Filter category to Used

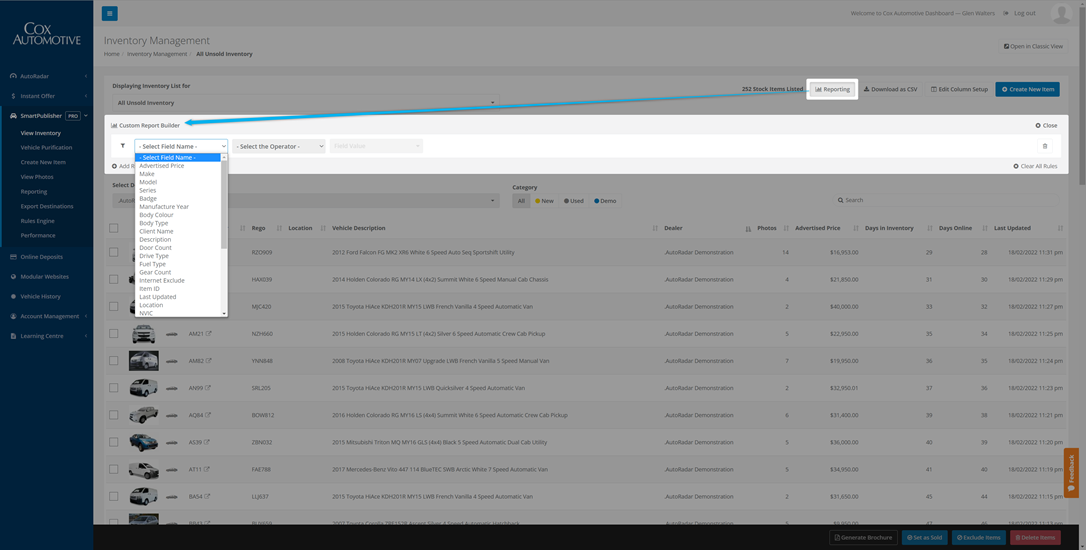pyautogui.click(x=573, y=201)
